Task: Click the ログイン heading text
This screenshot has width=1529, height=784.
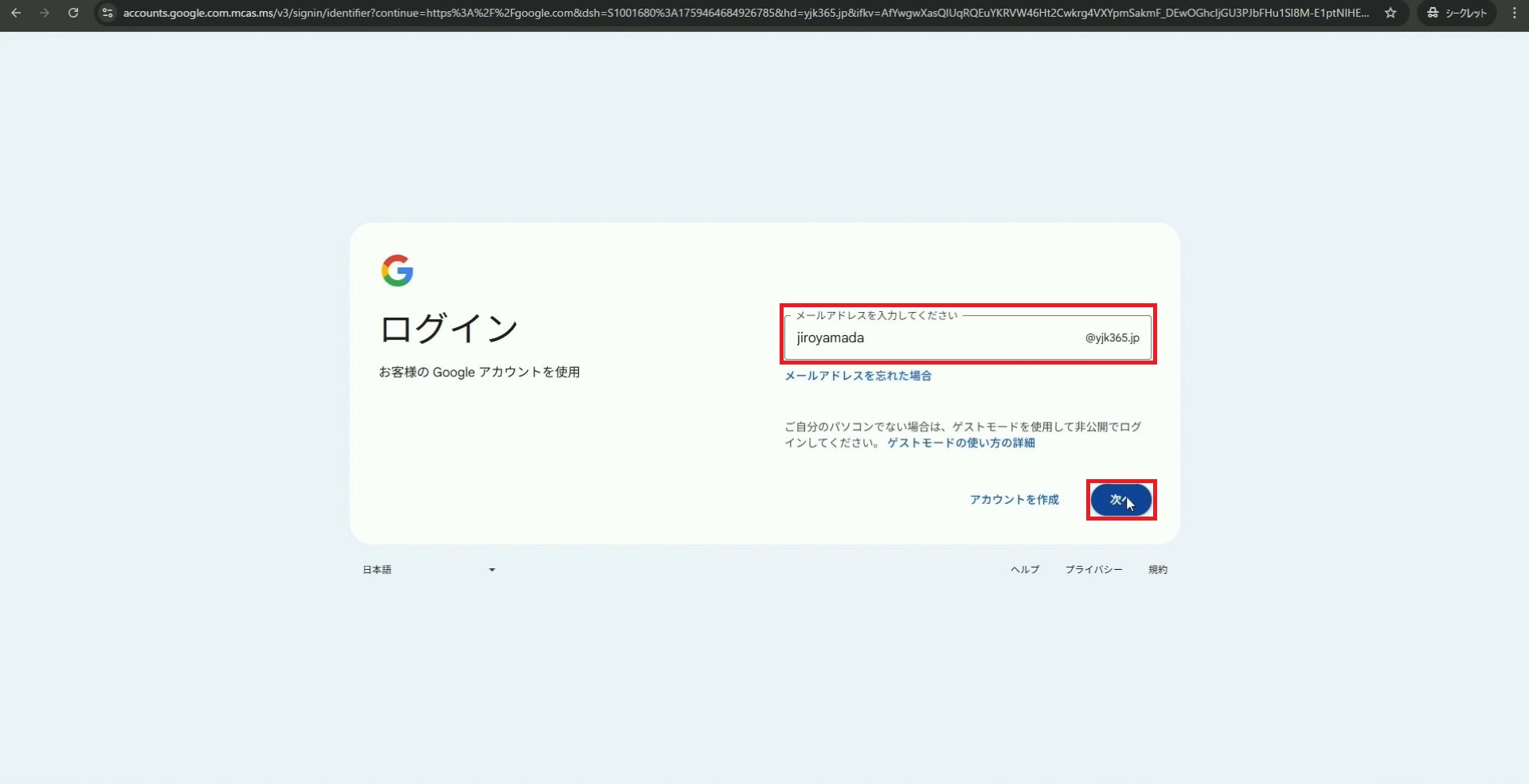Action: point(449,329)
